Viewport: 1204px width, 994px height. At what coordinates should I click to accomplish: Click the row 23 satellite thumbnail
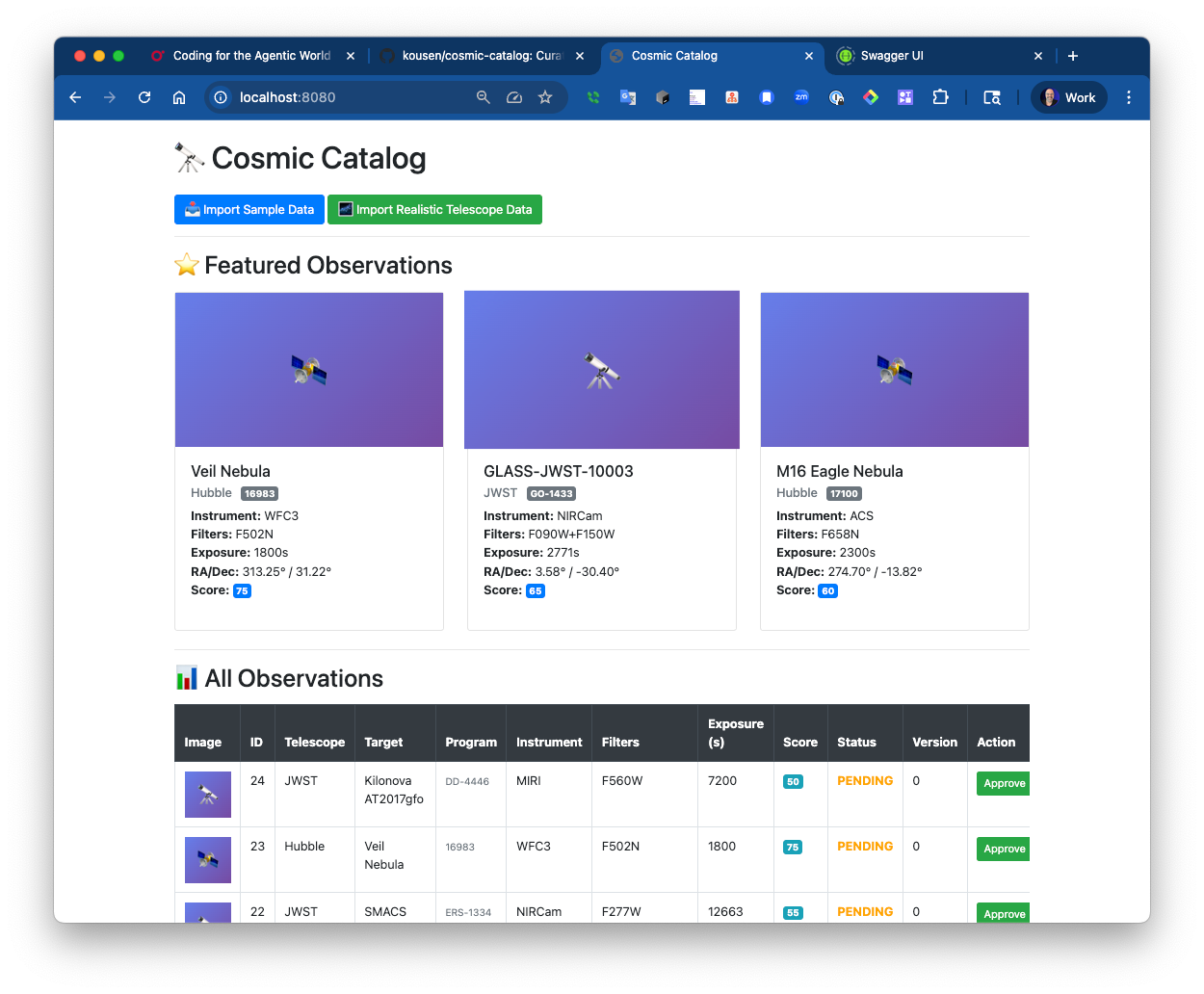208,860
